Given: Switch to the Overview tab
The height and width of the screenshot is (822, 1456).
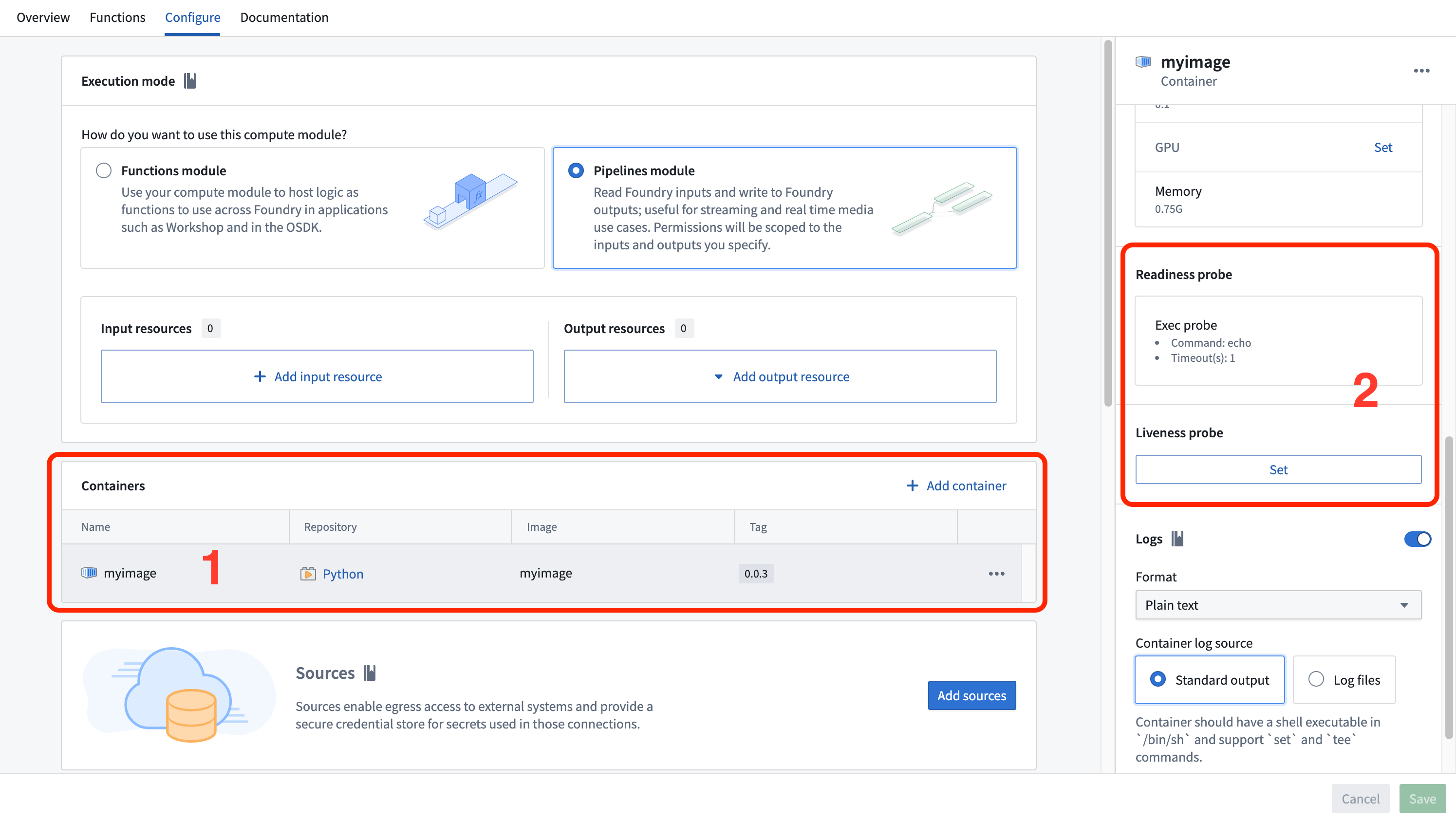Looking at the screenshot, I should tap(42, 18).
